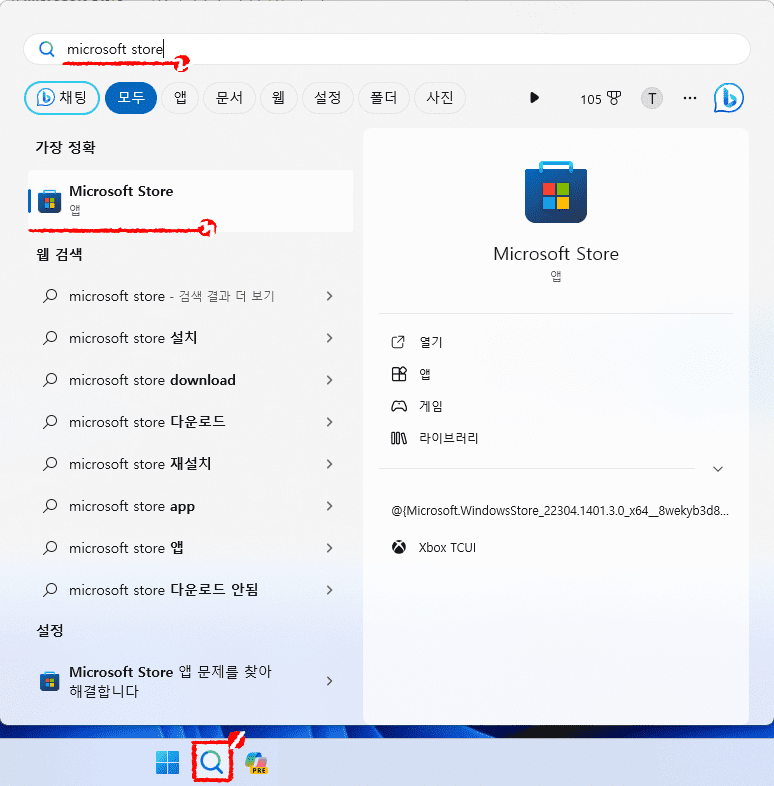
Task: Select the 문서 documents filter
Action: point(229,98)
